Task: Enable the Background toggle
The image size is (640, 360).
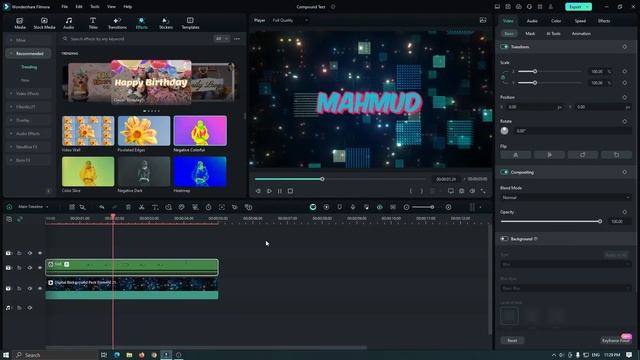Action: (504, 239)
